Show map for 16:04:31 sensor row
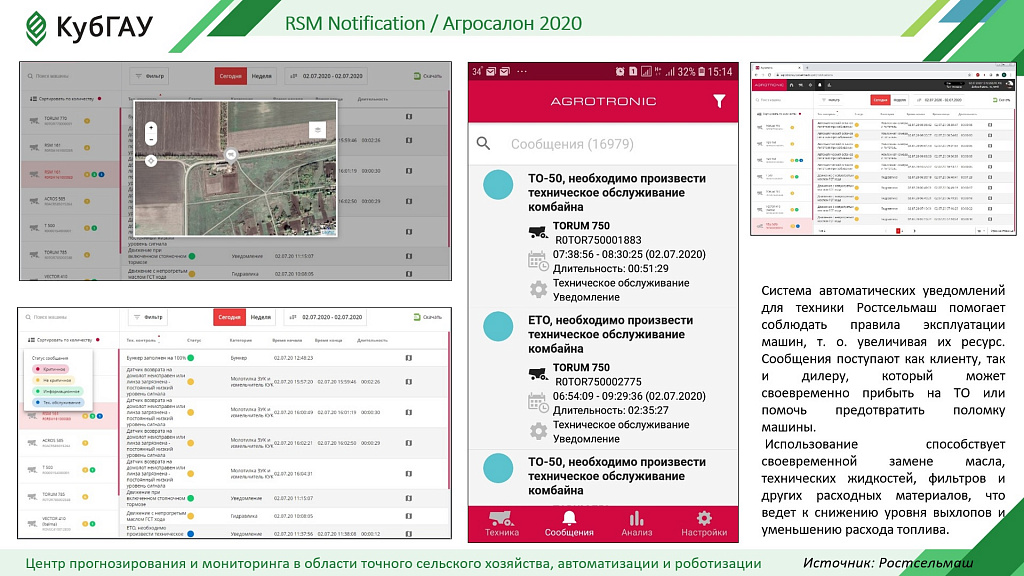Viewport: 1024px width, 576px height. point(409,473)
